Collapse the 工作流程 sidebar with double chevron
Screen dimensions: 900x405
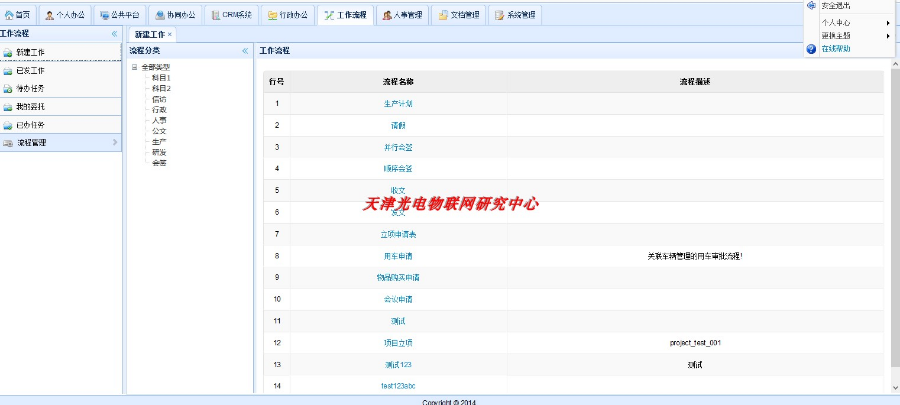tap(114, 34)
